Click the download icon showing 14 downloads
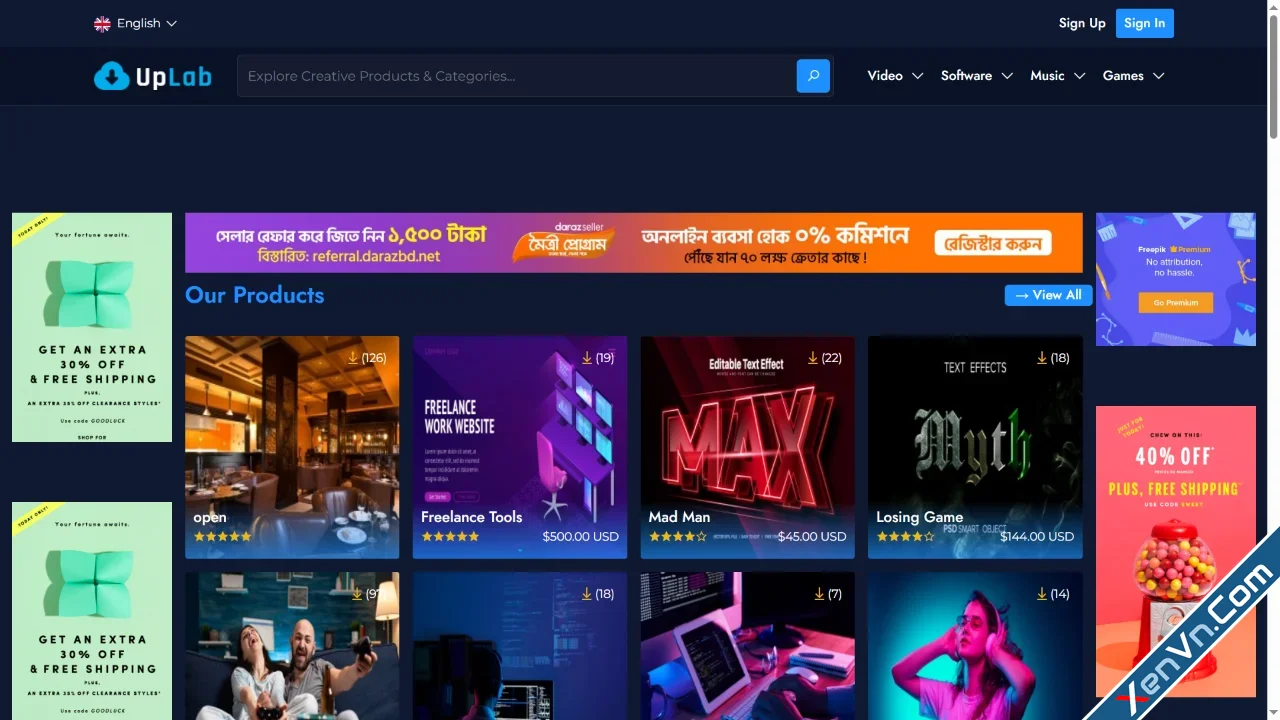 [x=1040, y=593]
